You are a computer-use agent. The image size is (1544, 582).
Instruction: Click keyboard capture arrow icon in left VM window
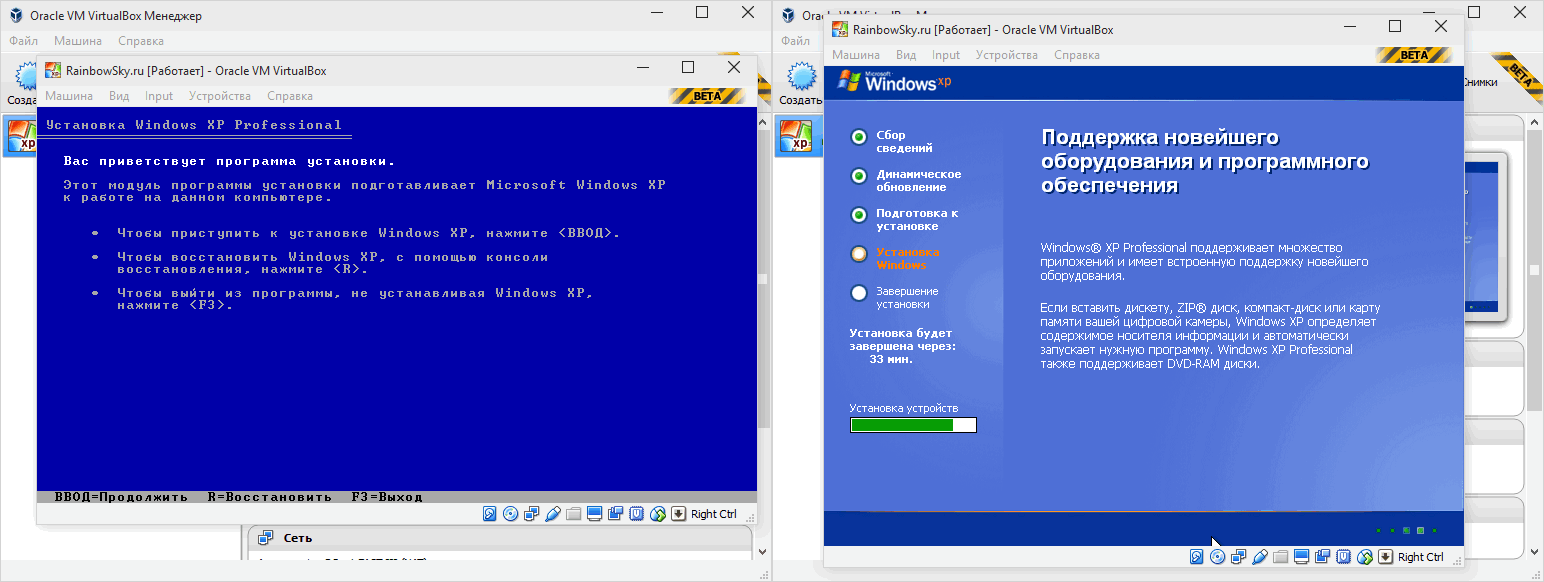[679, 514]
